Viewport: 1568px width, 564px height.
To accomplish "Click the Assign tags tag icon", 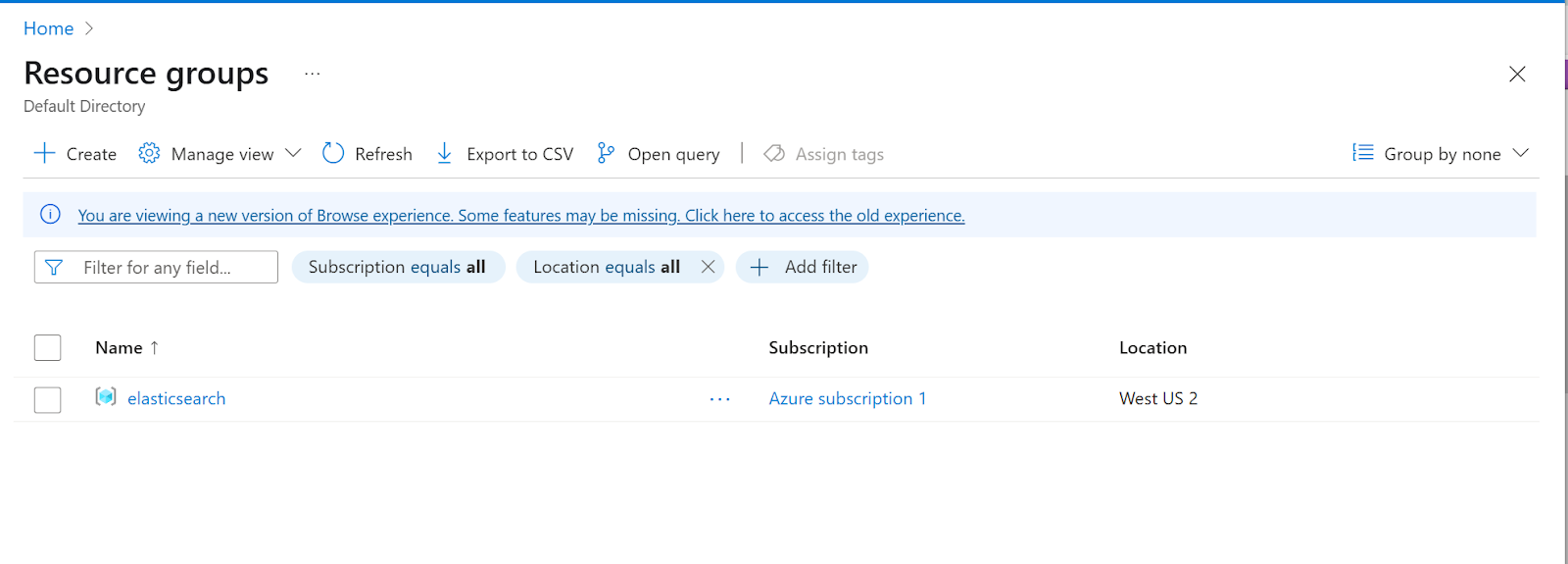I will pyautogui.click(x=774, y=153).
